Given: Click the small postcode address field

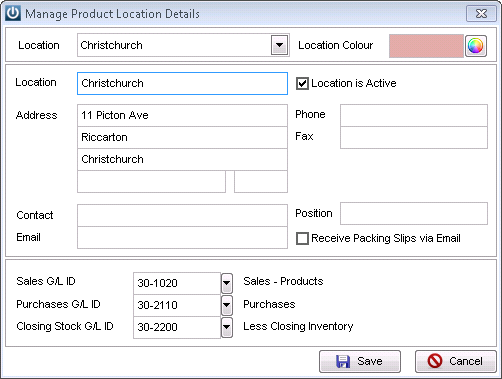Looking at the screenshot, I should coord(261,182).
